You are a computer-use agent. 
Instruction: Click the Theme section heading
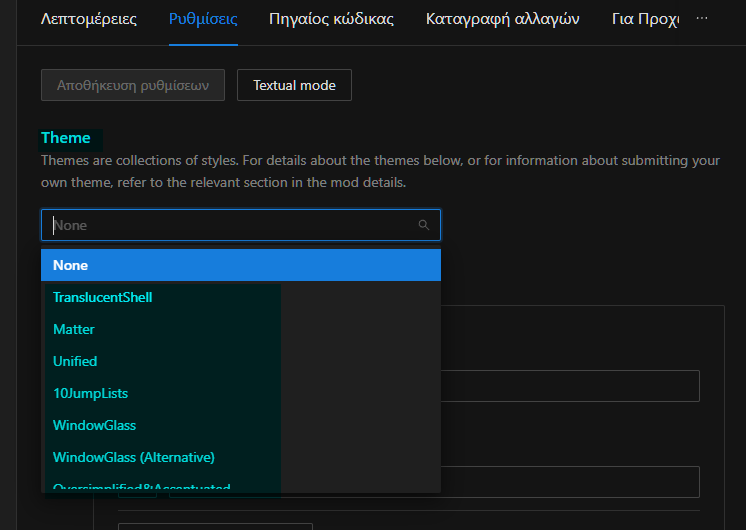pyautogui.click(x=66, y=138)
